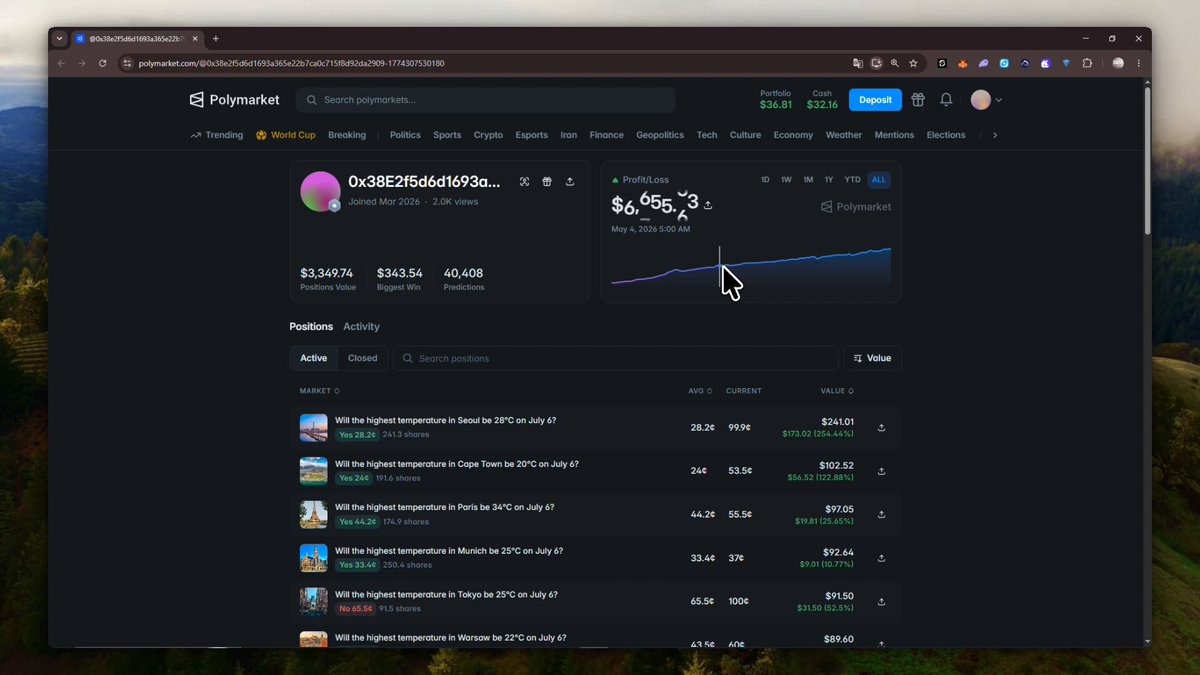
Task: Open the Cash balance of $32.16
Action: pos(822,99)
